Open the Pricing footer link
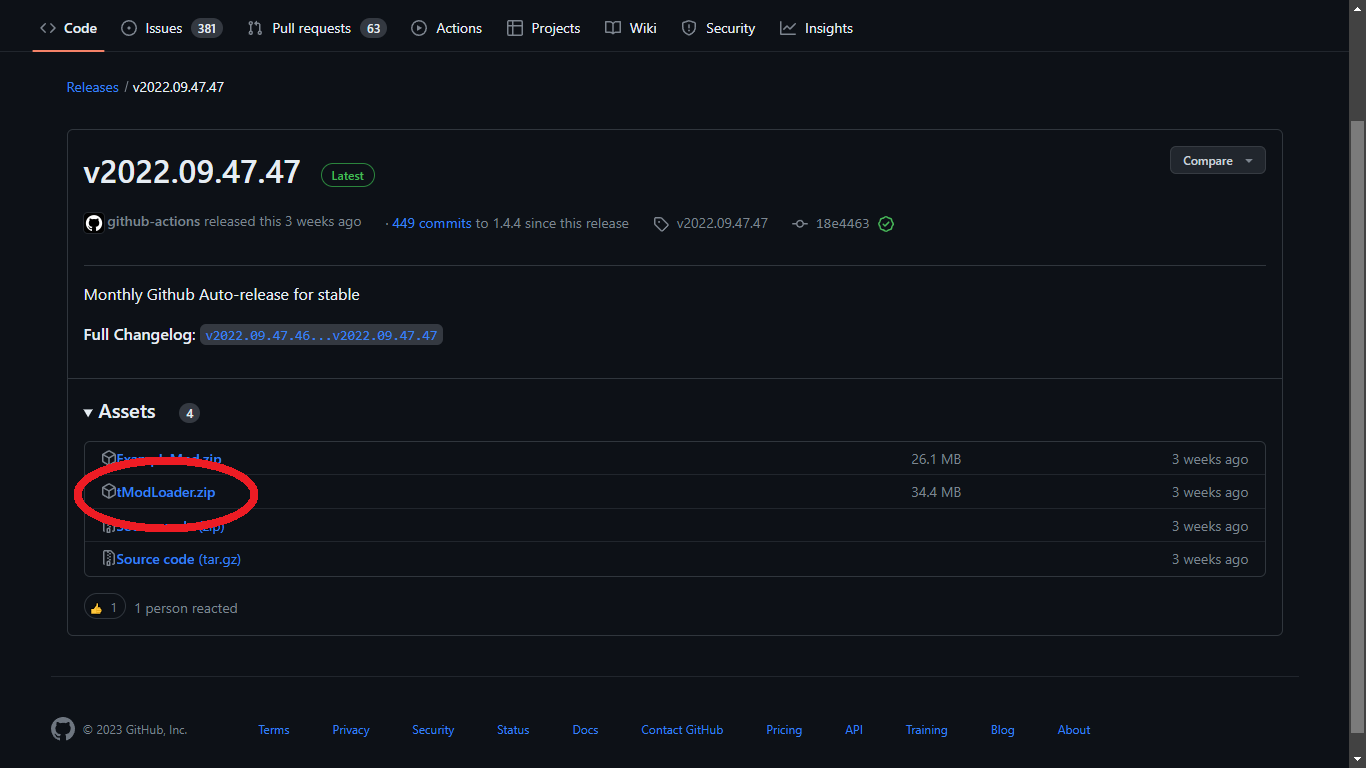This screenshot has width=1366, height=768. [784, 730]
